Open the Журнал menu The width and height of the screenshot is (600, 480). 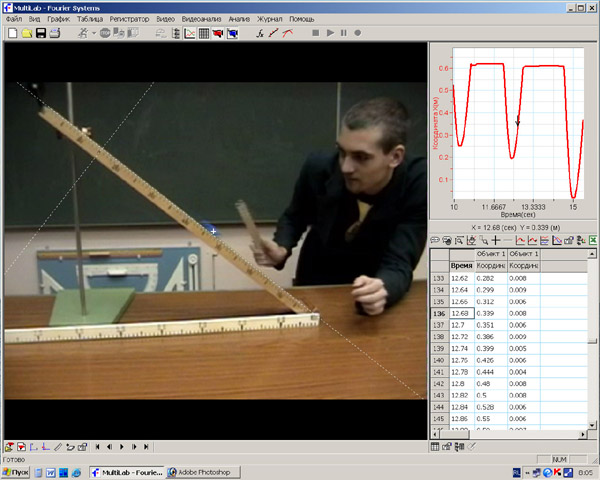coord(269,19)
